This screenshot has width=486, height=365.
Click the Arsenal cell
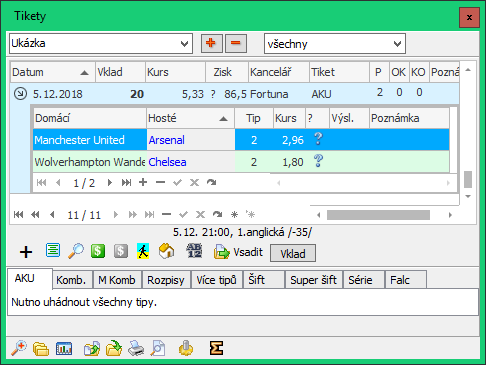(191, 140)
